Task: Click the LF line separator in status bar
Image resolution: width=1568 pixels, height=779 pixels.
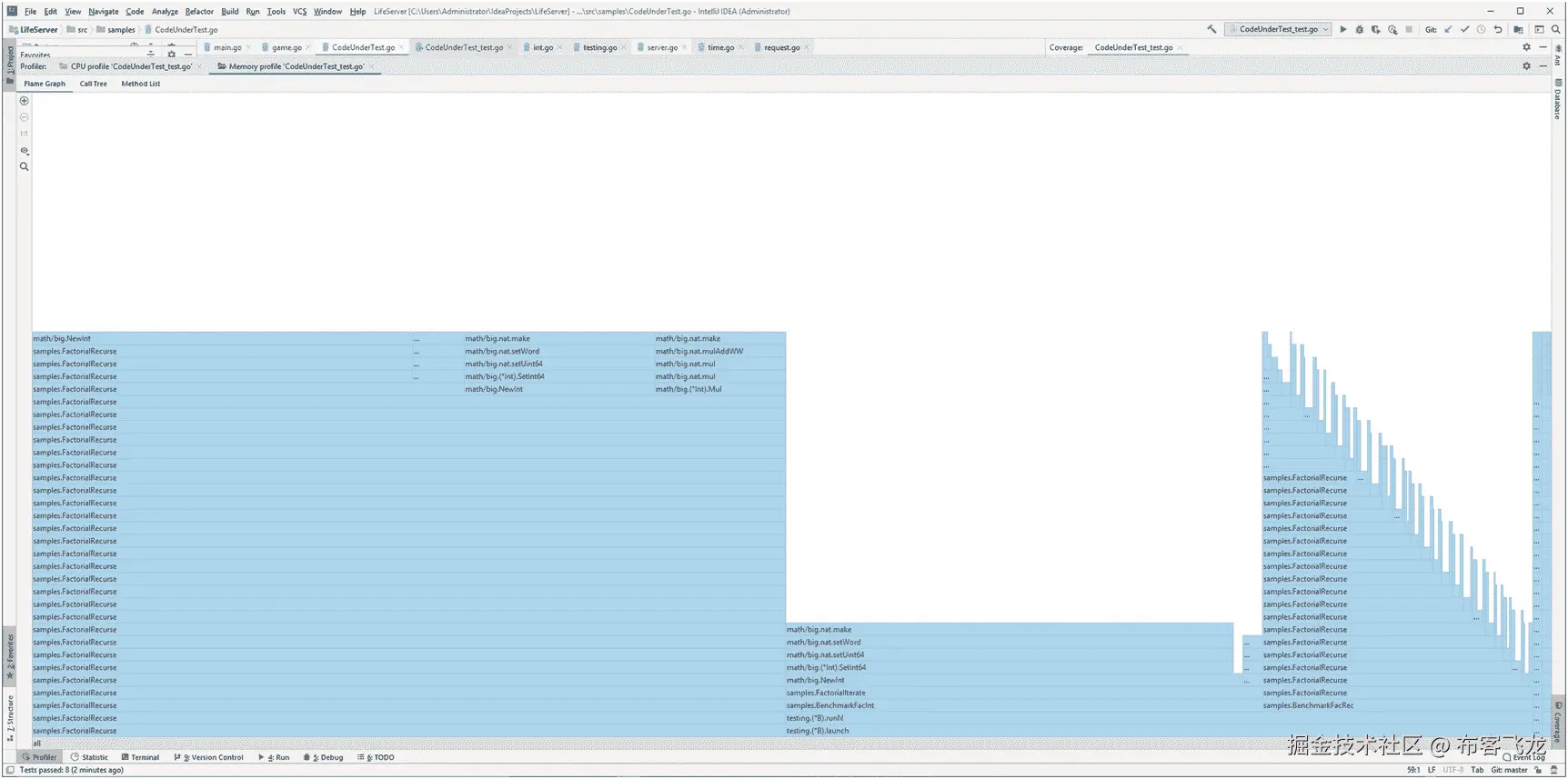Action: pyautogui.click(x=1432, y=770)
